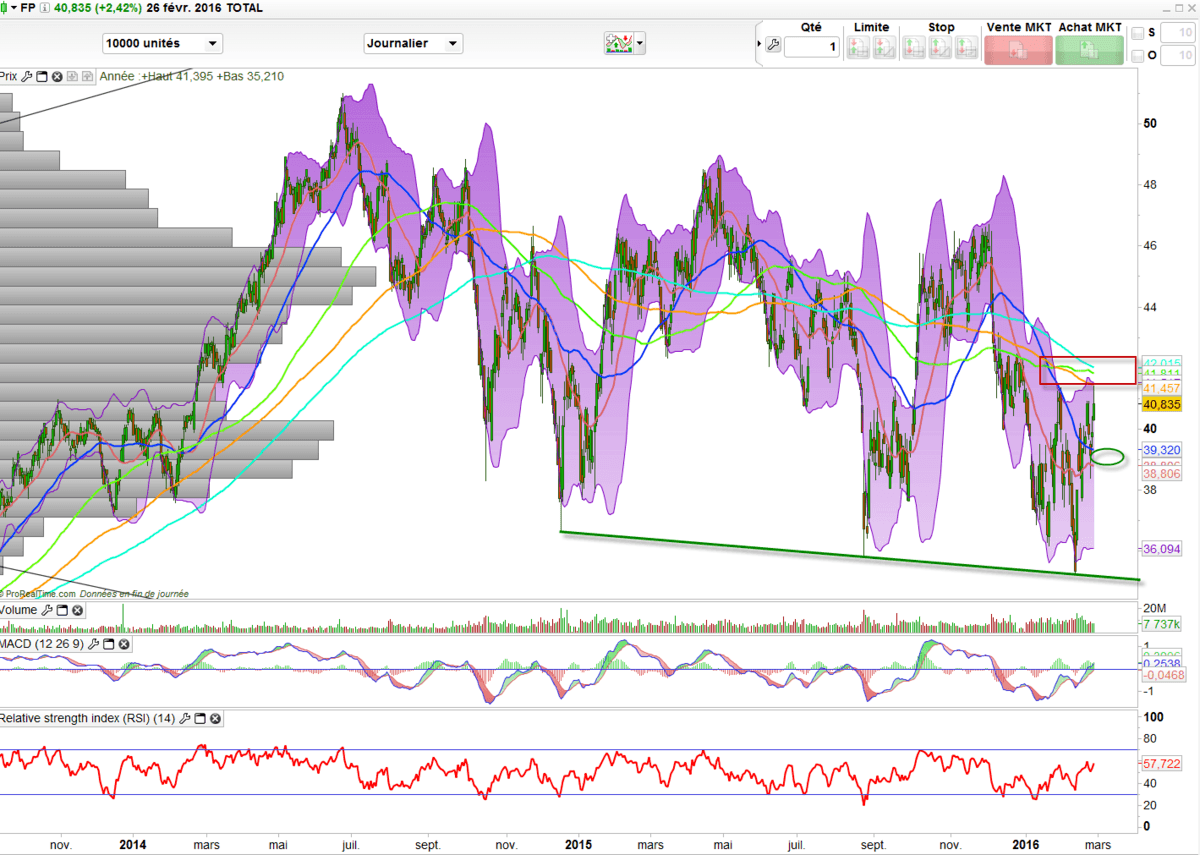Click the Qté quantity input field
The width and height of the screenshot is (1200, 855).
(811, 47)
